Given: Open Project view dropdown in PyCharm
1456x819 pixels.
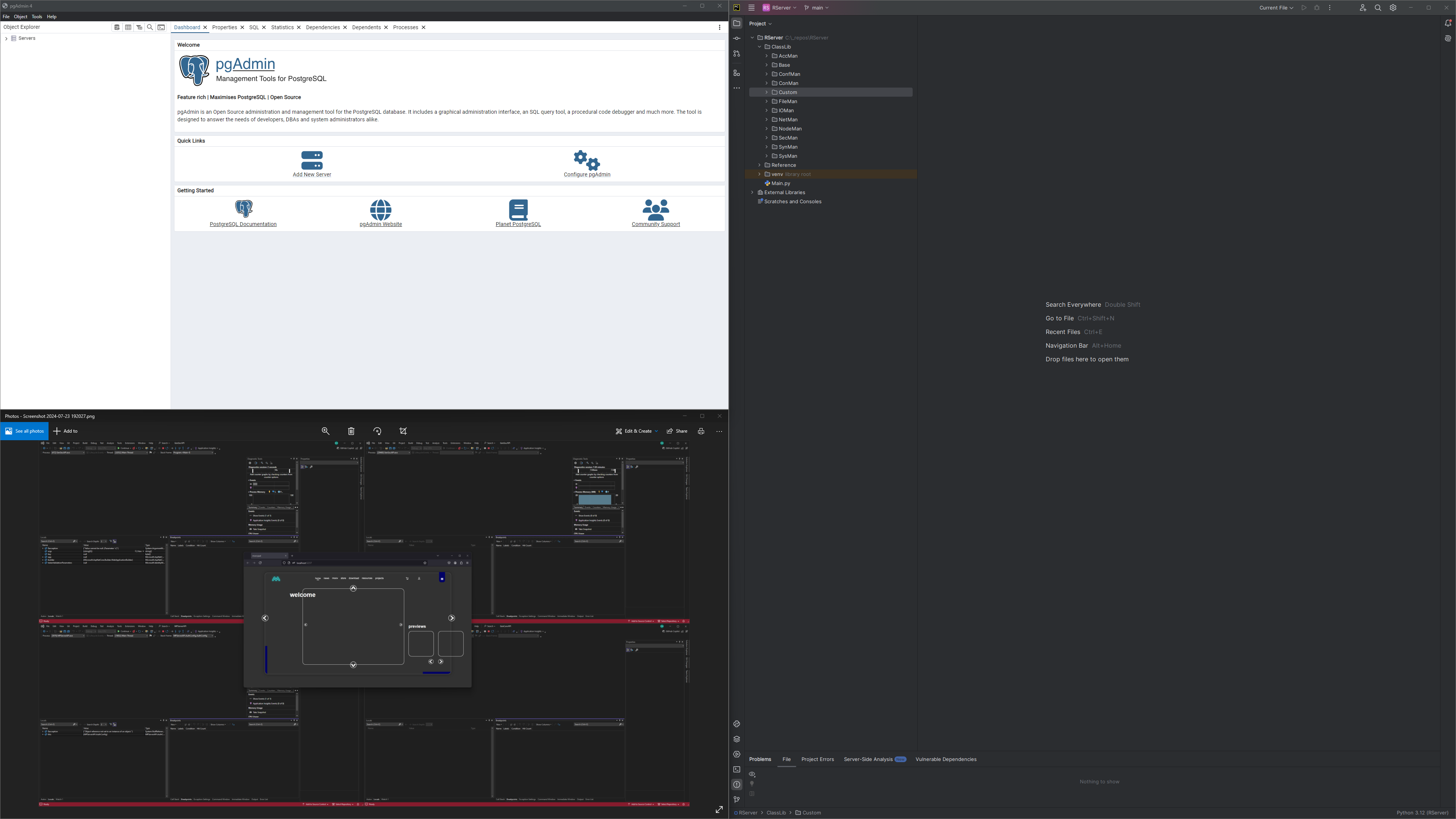Looking at the screenshot, I should click(x=760, y=24).
